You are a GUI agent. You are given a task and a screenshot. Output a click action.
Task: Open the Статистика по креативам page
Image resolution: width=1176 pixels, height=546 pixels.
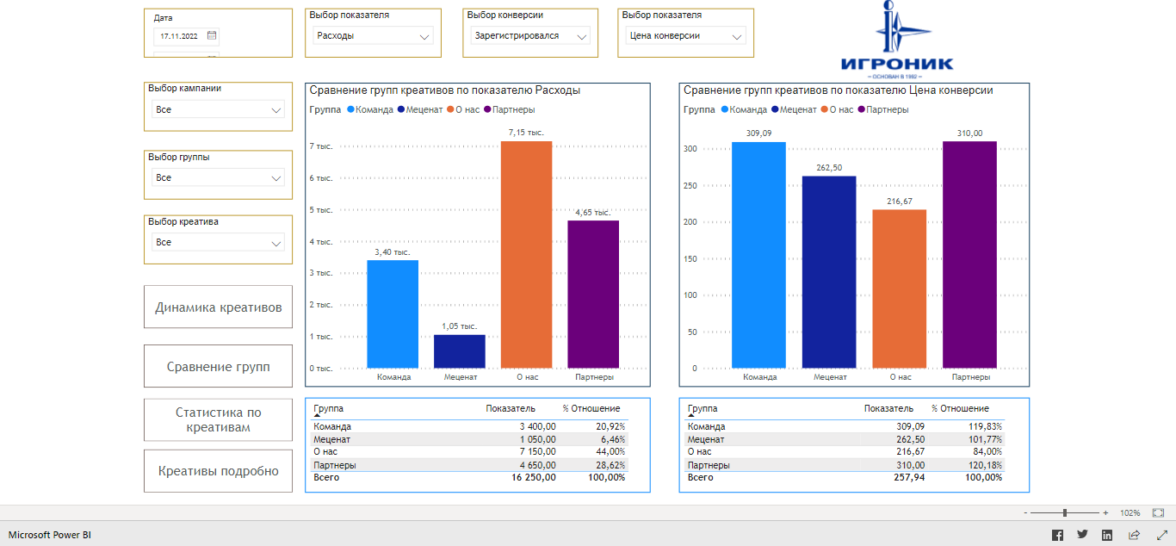pyautogui.click(x=218, y=419)
